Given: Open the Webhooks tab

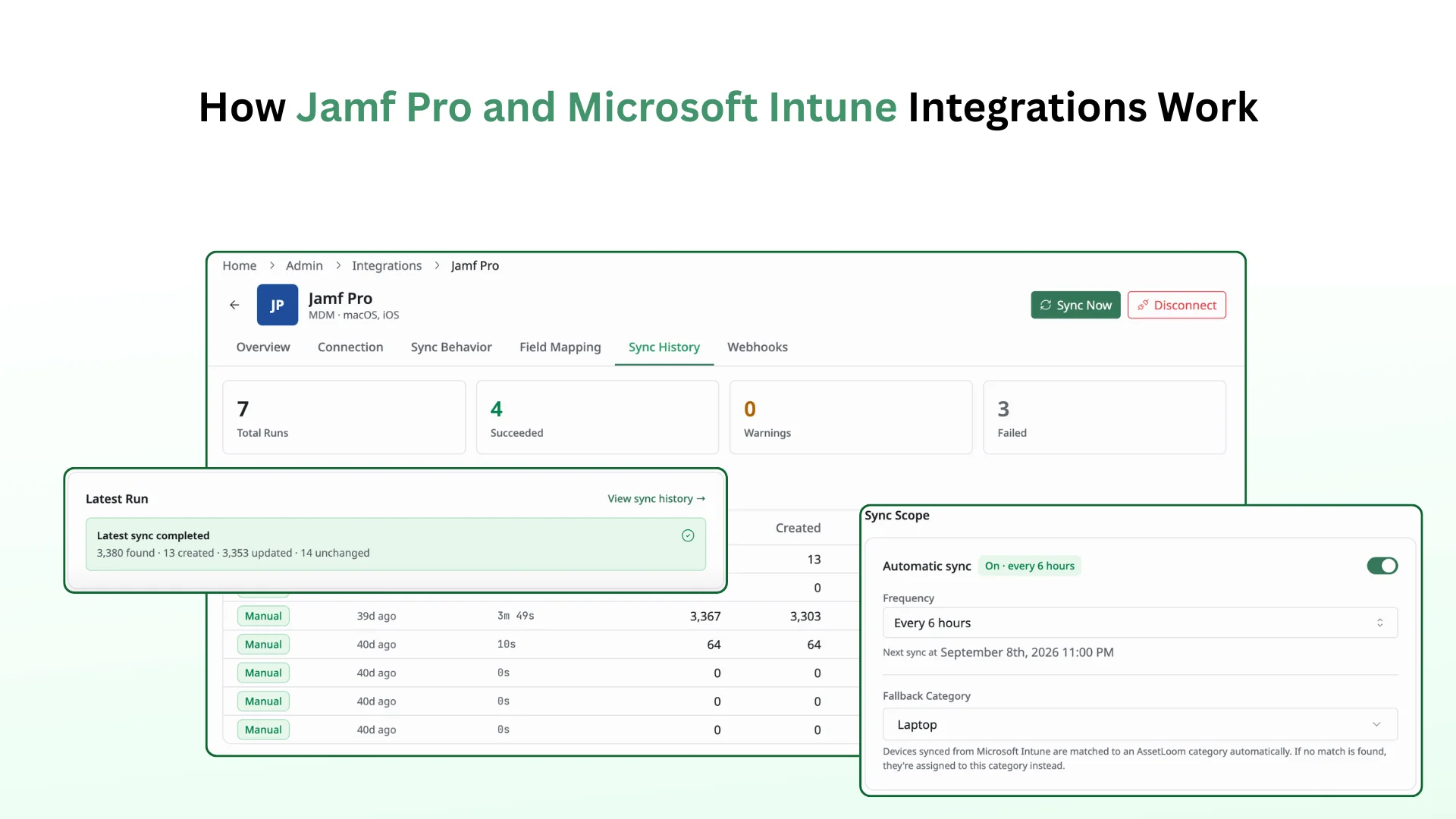Looking at the screenshot, I should pyautogui.click(x=758, y=347).
